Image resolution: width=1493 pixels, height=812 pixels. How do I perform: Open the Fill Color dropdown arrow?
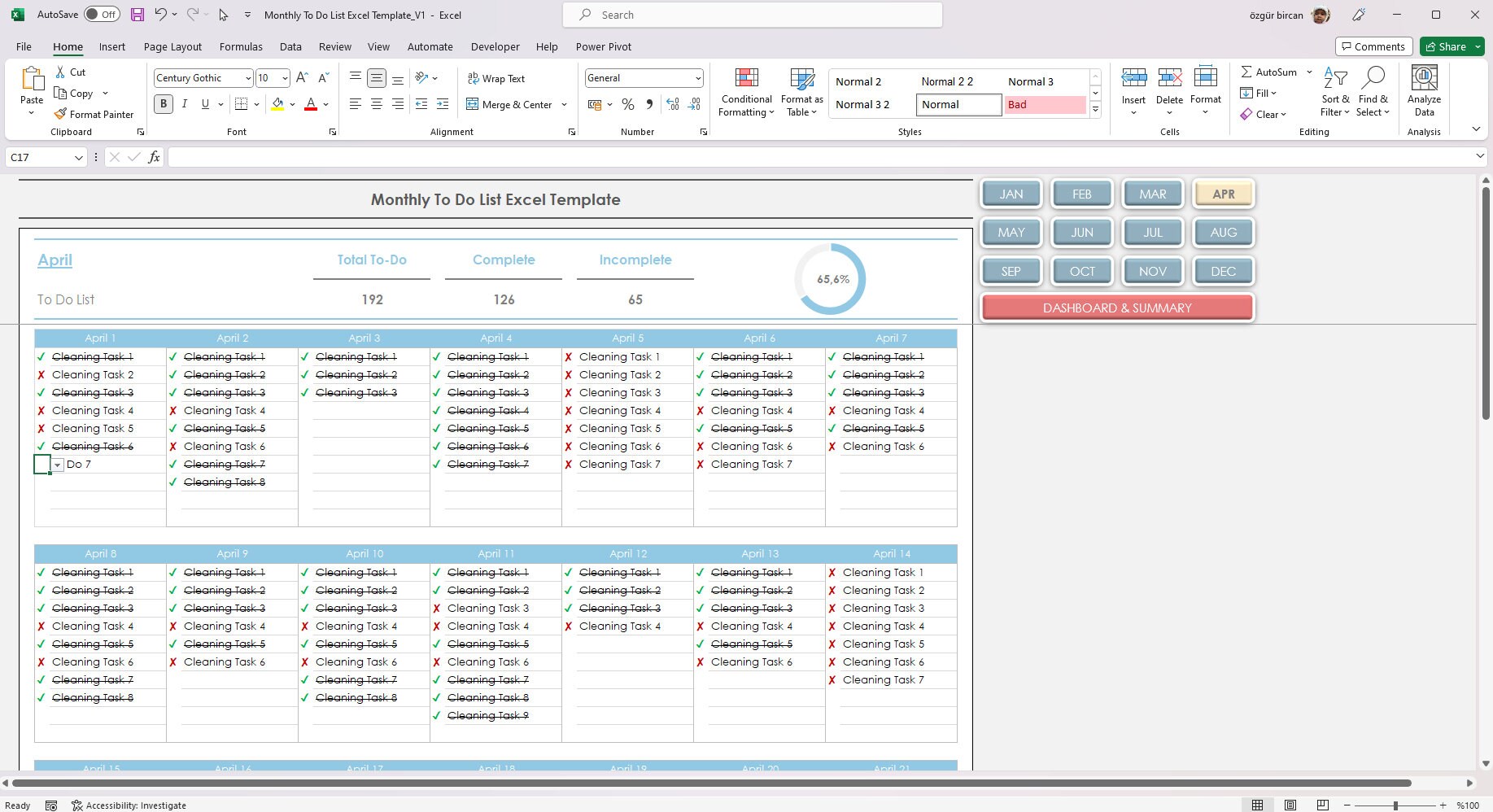coord(291,104)
